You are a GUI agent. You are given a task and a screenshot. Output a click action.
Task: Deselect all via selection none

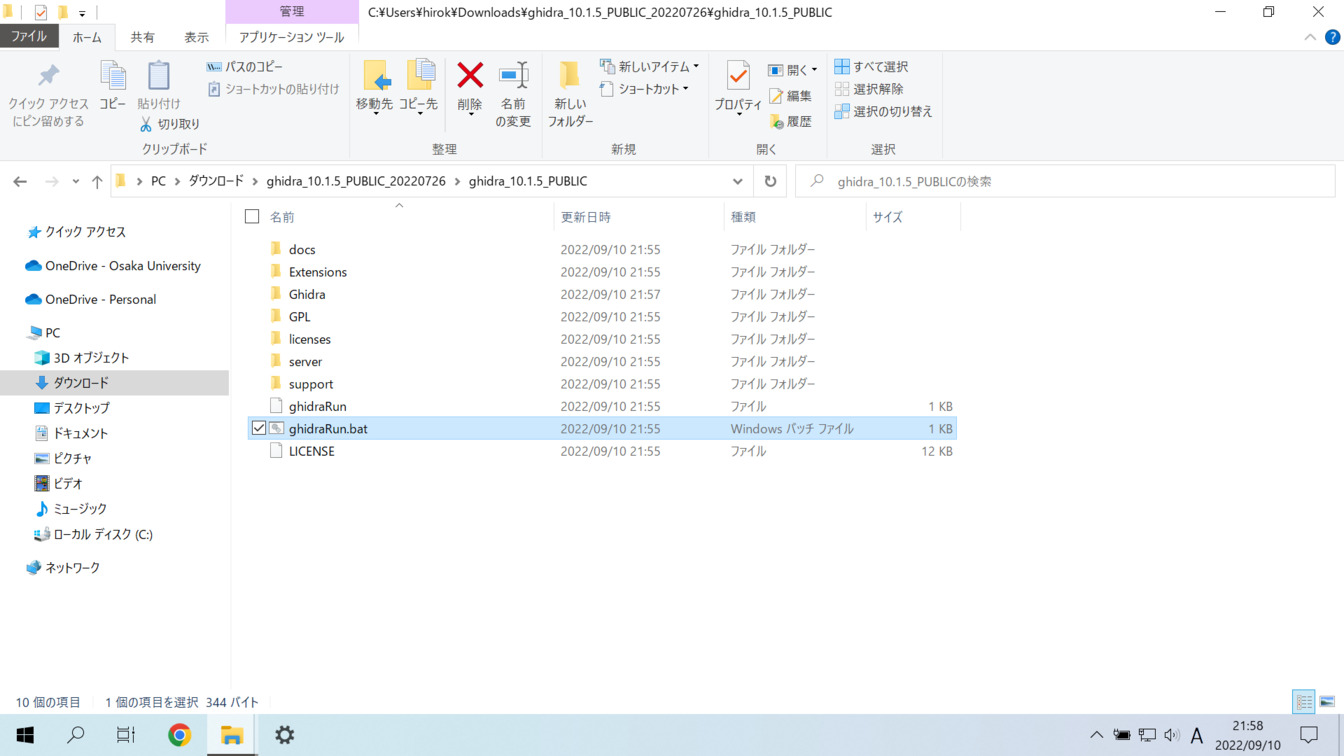tap(869, 89)
